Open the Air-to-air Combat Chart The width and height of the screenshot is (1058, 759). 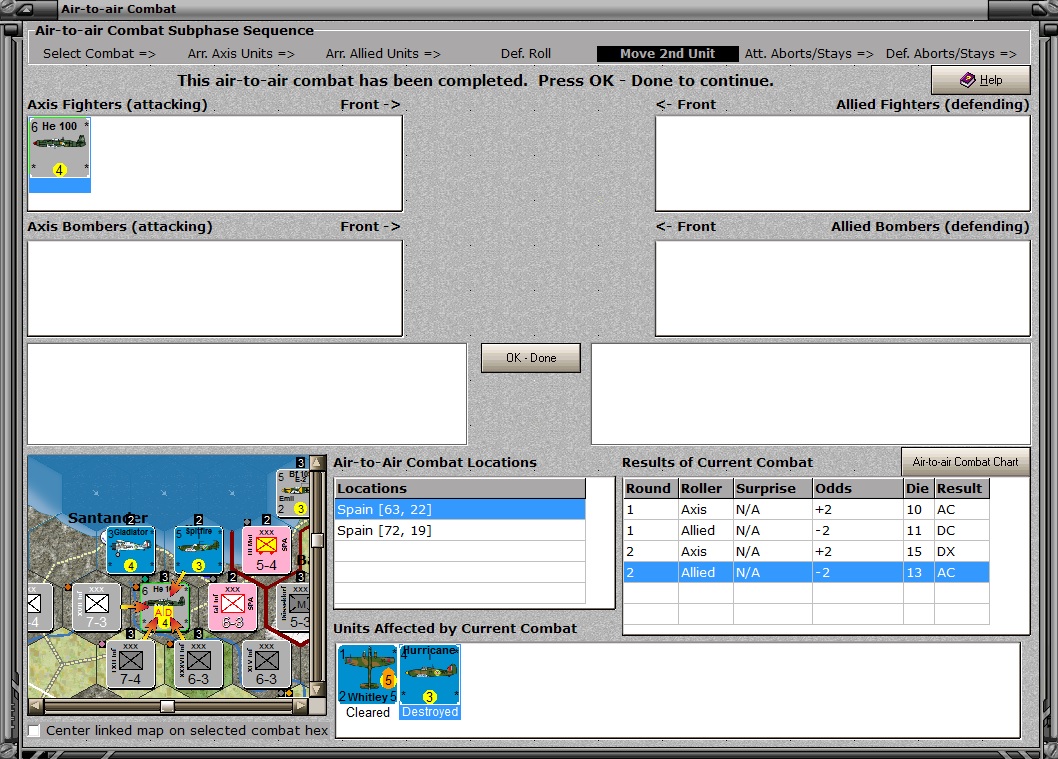click(965, 462)
